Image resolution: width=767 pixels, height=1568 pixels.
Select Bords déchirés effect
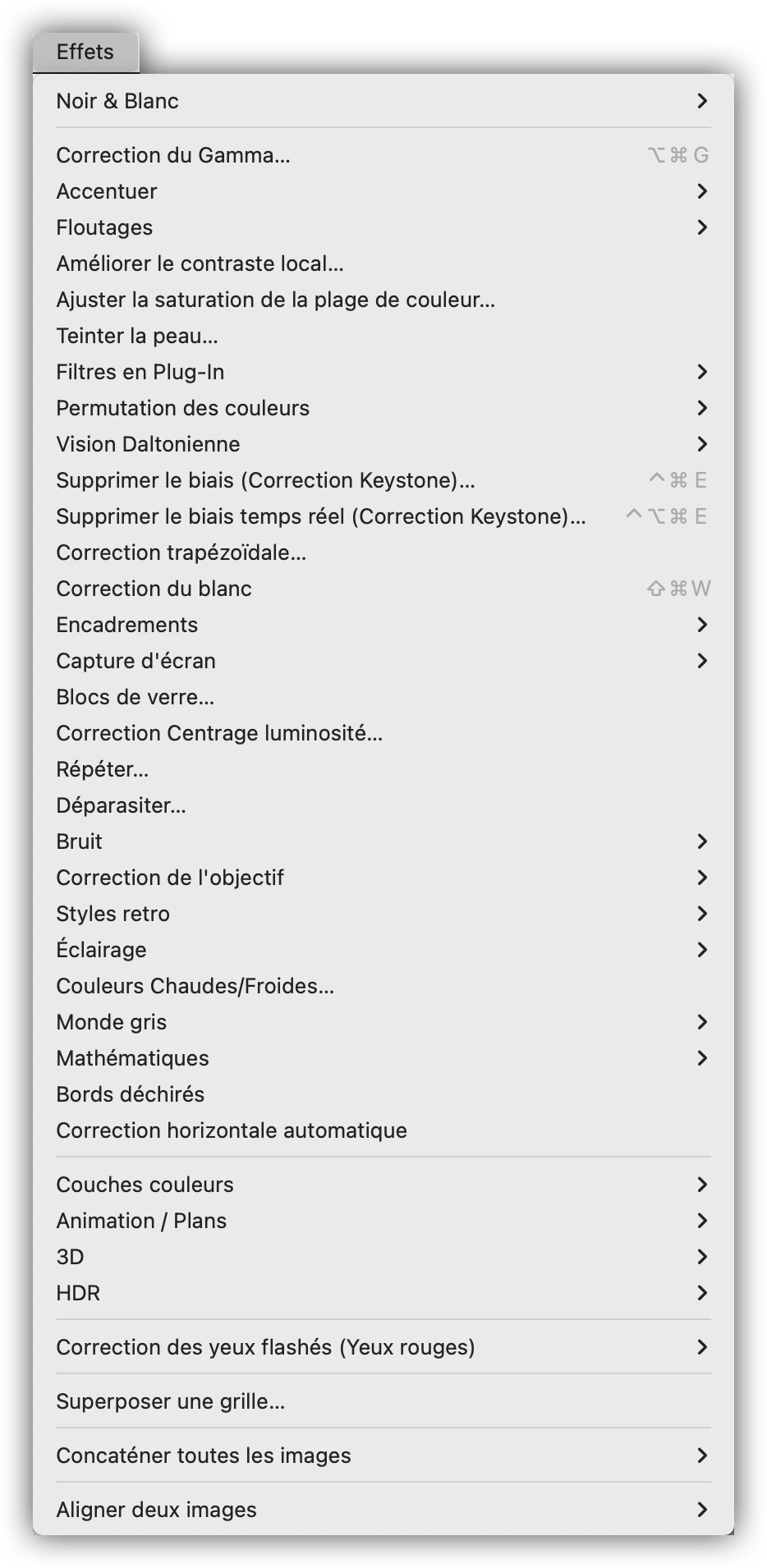[130, 1094]
